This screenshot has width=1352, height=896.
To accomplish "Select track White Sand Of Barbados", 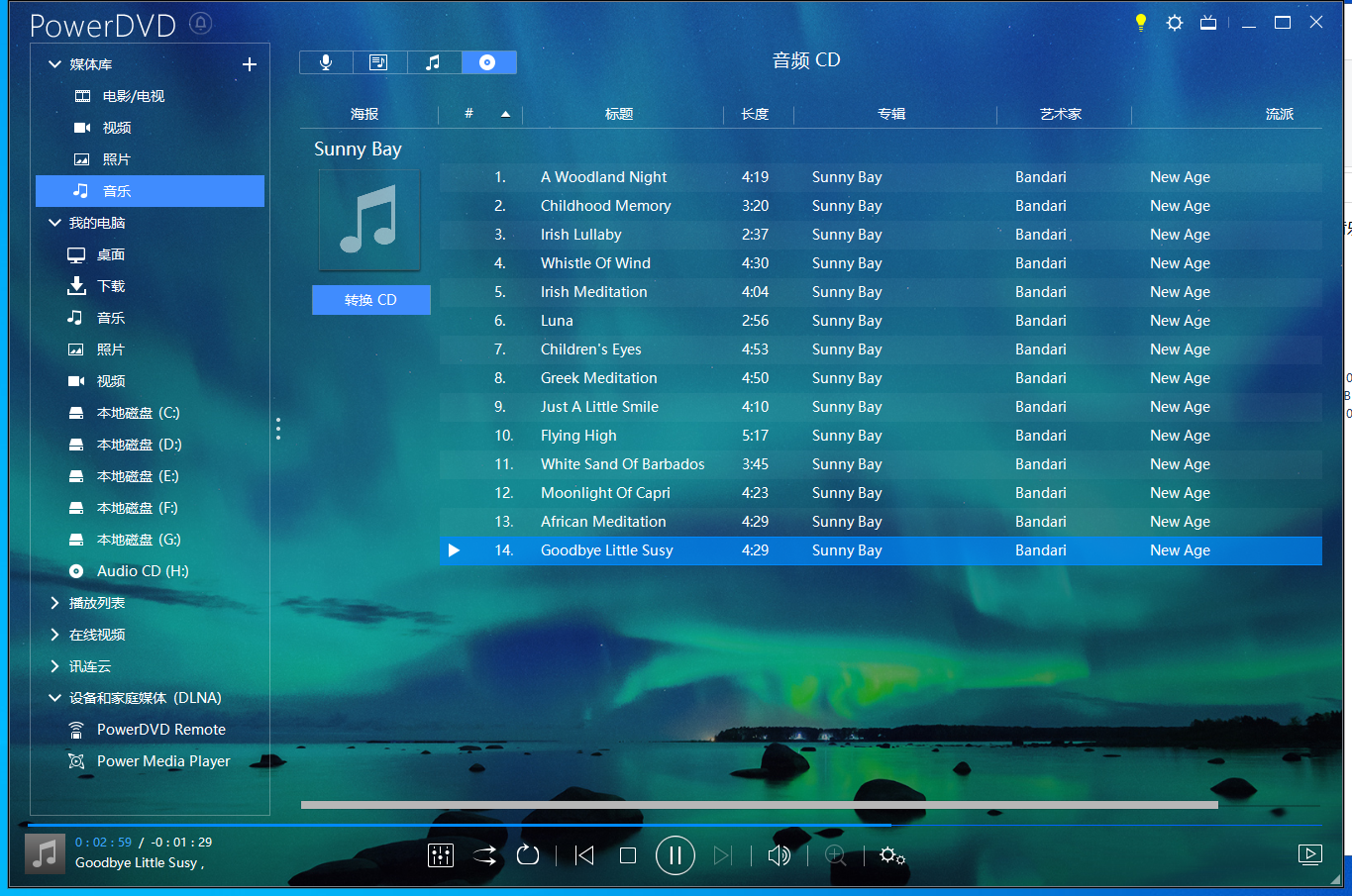I will point(881,464).
